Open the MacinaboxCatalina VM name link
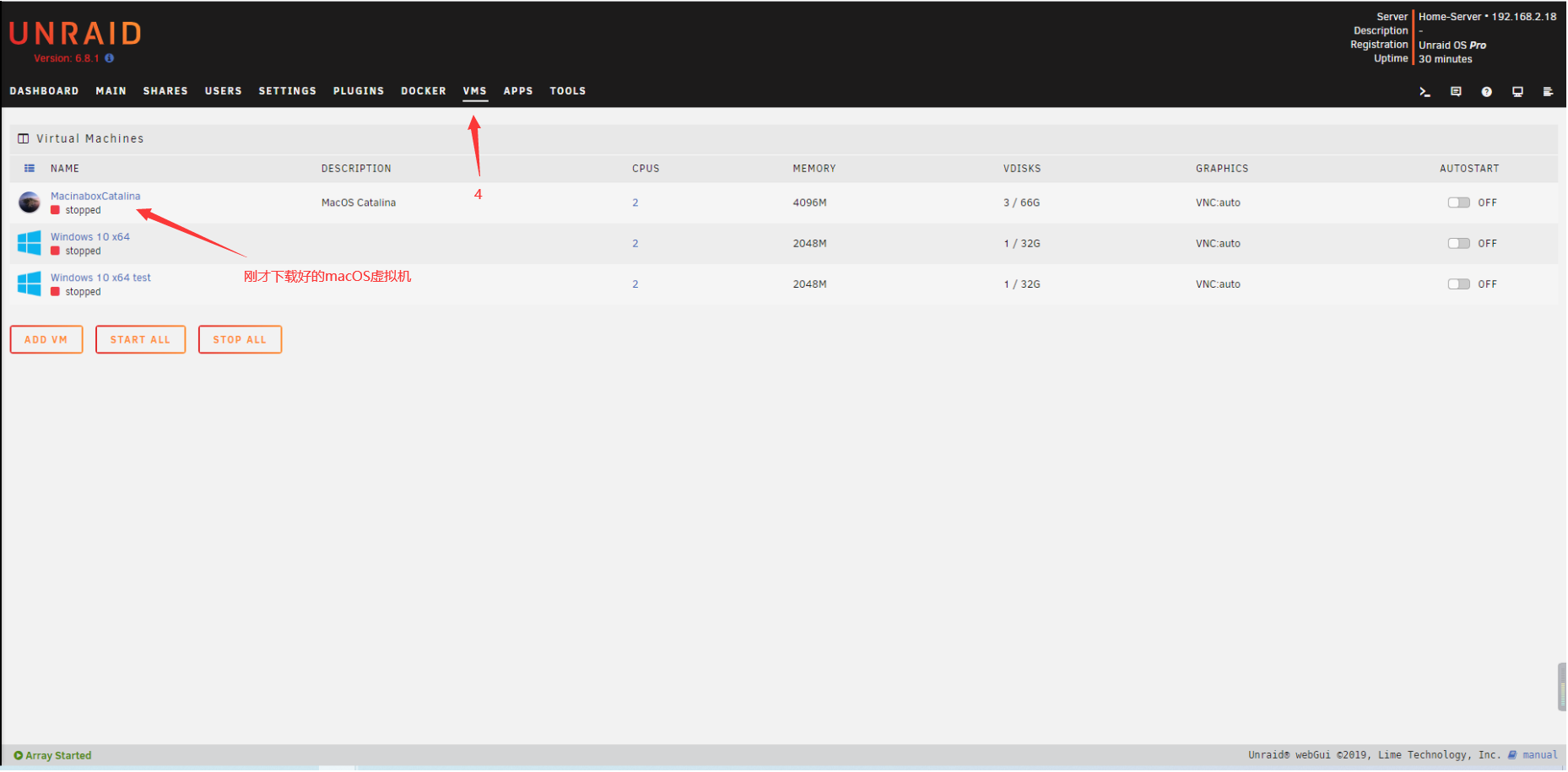1568x772 pixels. pos(95,196)
